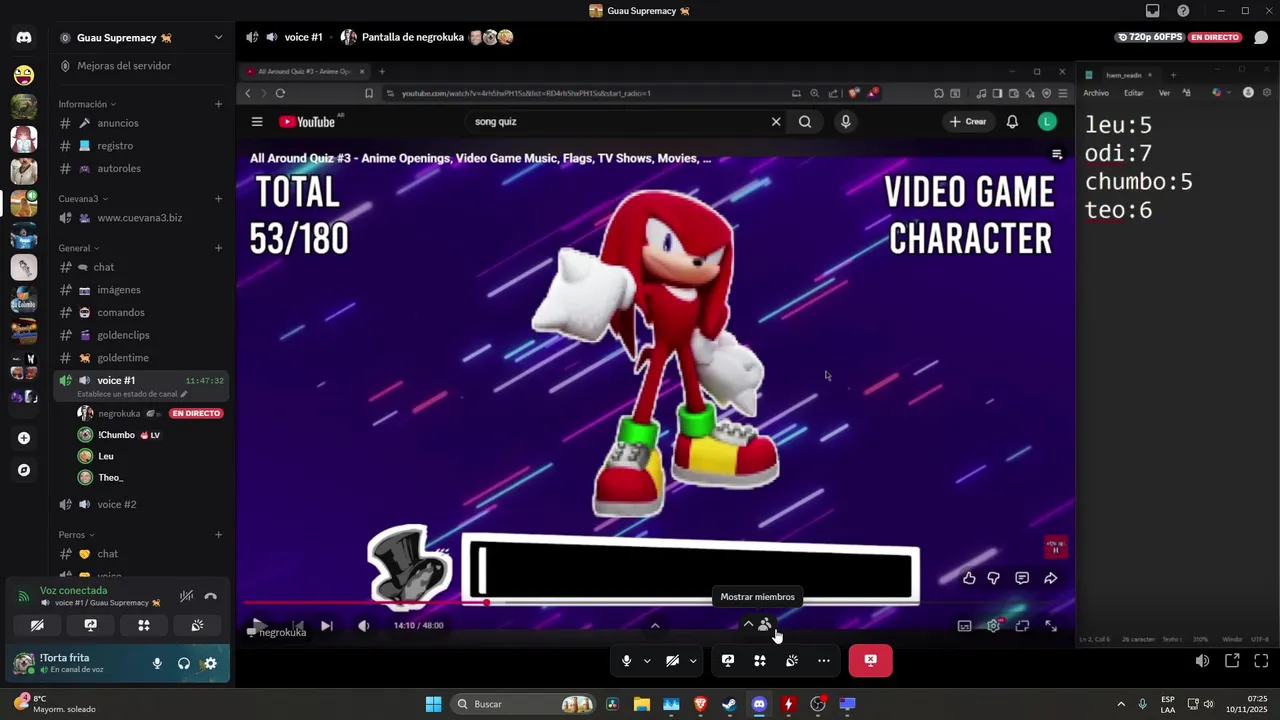Open the imágenes channel
The width and height of the screenshot is (1280, 720).
tap(140, 290)
